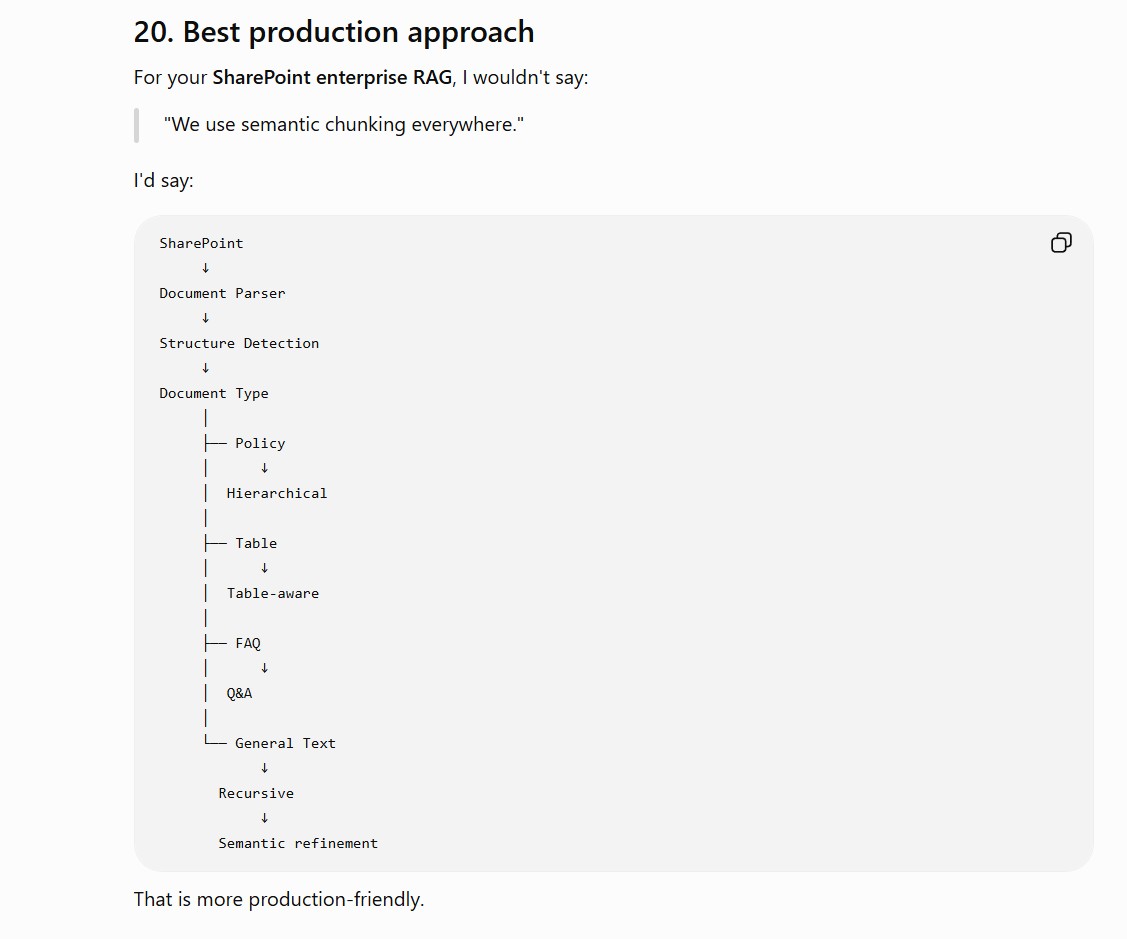The height and width of the screenshot is (939, 1127).
Task: Click 'That is more production-friendly' sentence
Action: click(x=279, y=899)
